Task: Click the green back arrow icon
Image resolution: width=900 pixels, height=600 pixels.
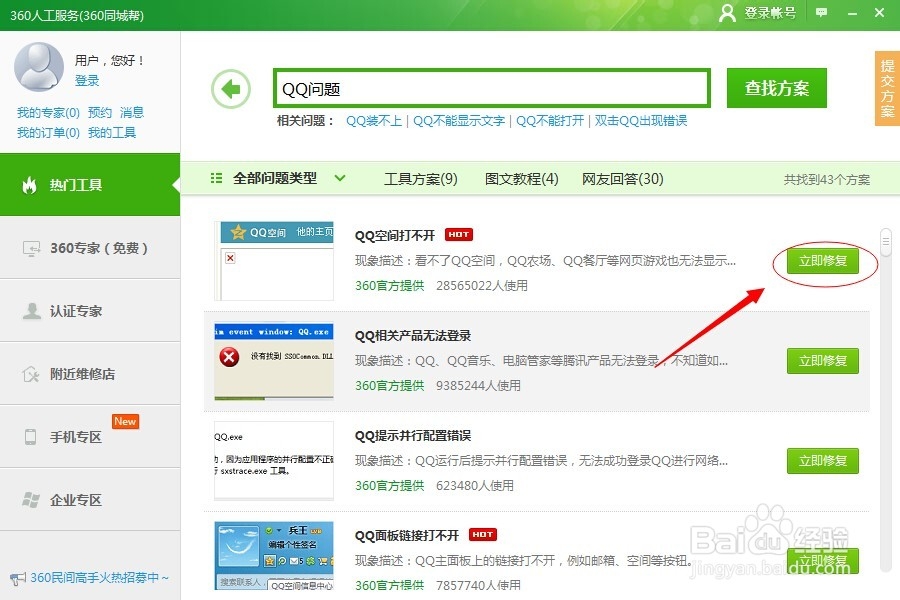Action: click(x=231, y=89)
